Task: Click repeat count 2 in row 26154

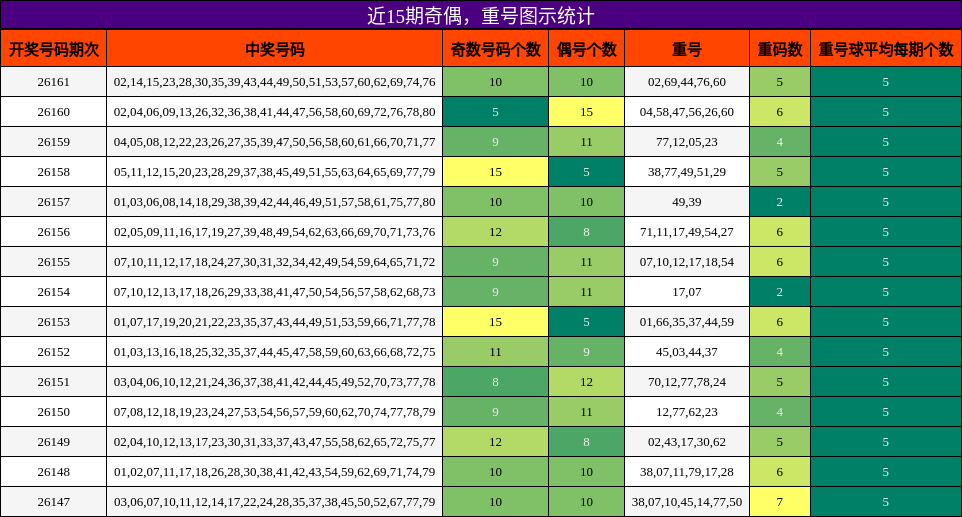Action: (x=779, y=292)
